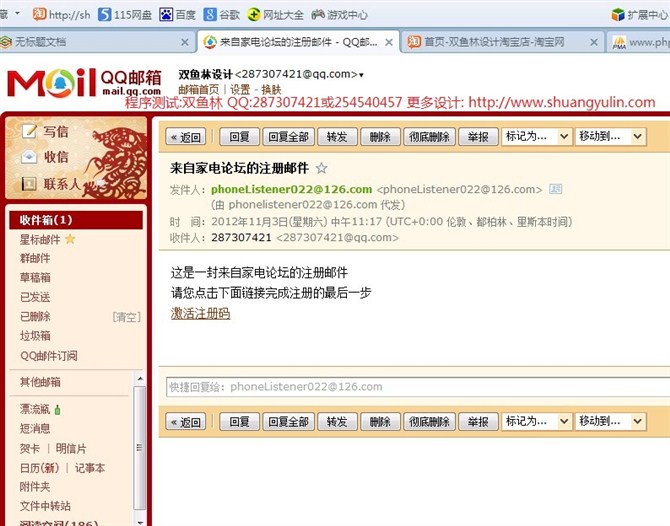This screenshot has width=670, height=526.
Task: Click the 漂流瓶 bottle icon
Action: click(x=57, y=410)
